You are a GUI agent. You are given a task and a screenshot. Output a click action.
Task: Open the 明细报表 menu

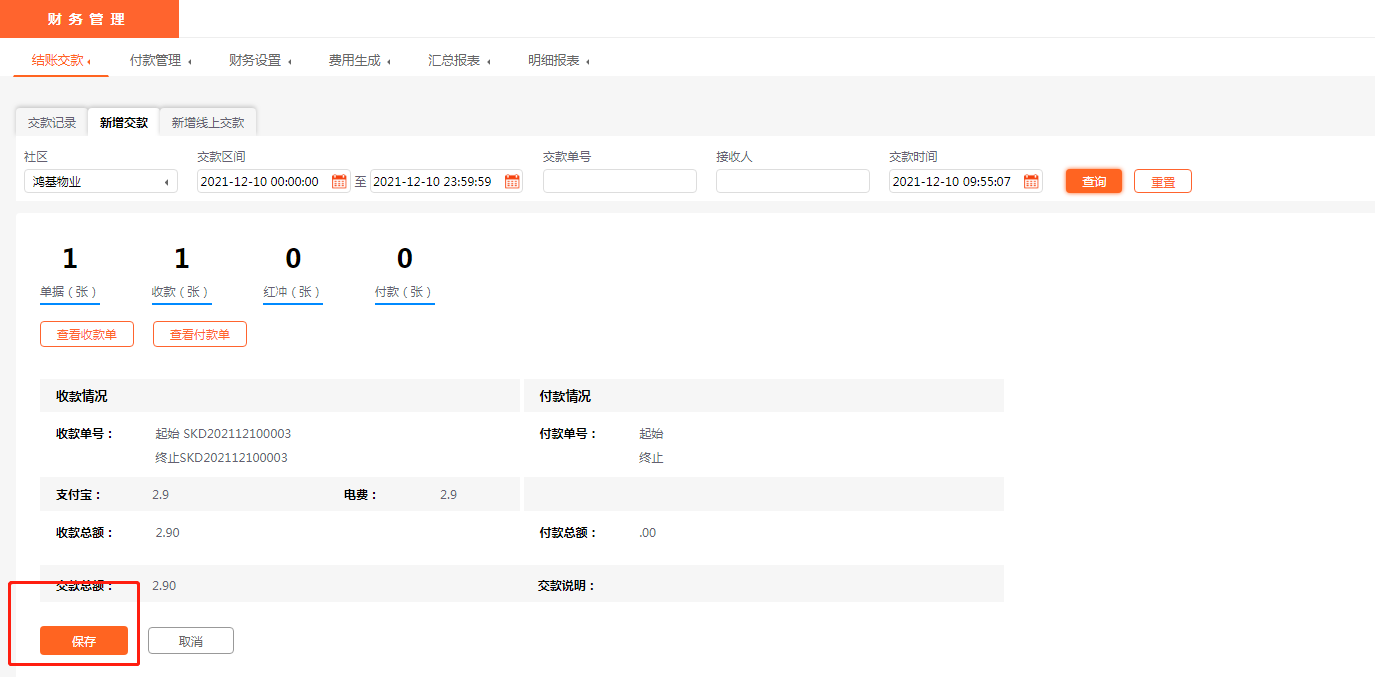coord(558,60)
